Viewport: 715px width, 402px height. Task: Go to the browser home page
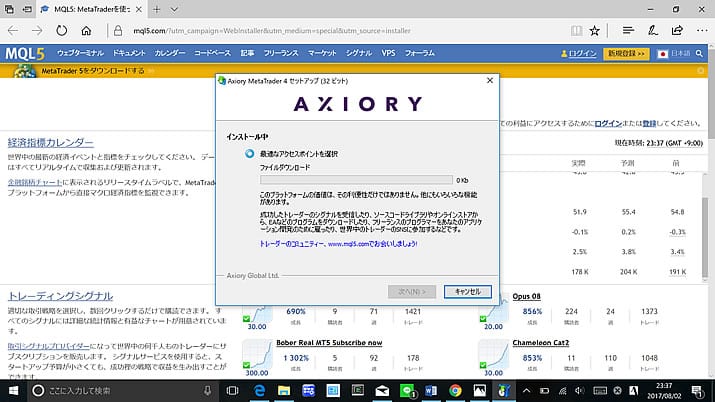pyautogui.click(x=86, y=31)
